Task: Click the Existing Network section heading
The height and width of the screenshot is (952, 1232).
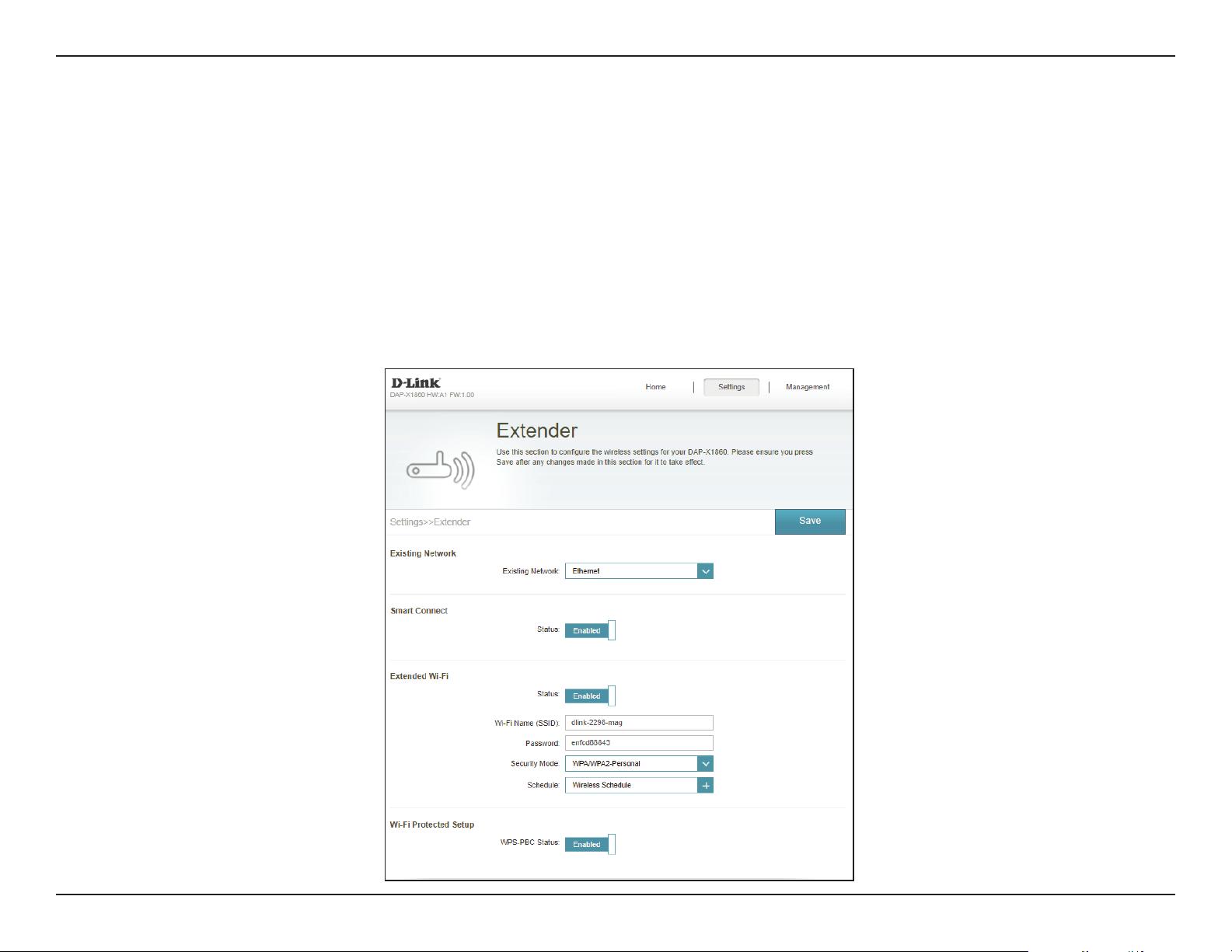Action: tap(423, 553)
